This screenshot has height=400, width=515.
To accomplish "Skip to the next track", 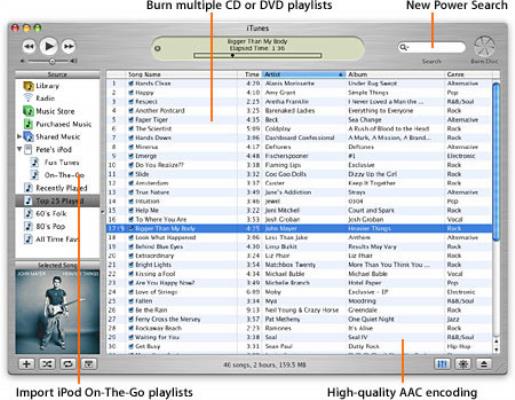I will click(x=69, y=46).
